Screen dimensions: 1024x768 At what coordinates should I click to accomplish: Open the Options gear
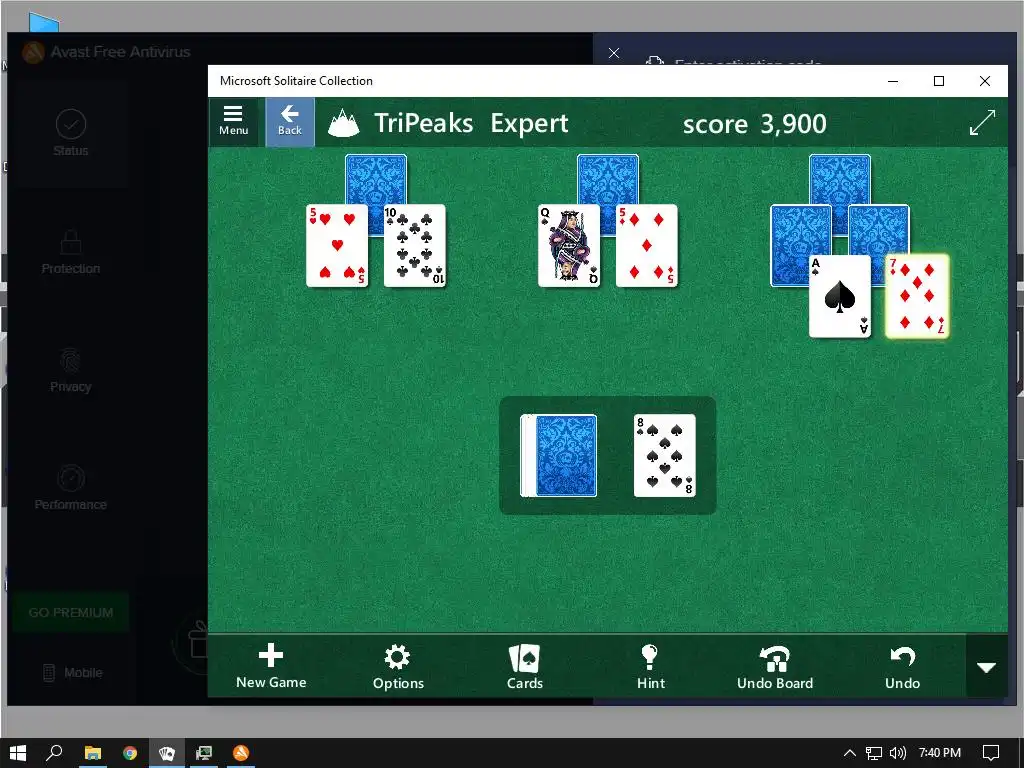[x=398, y=667]
